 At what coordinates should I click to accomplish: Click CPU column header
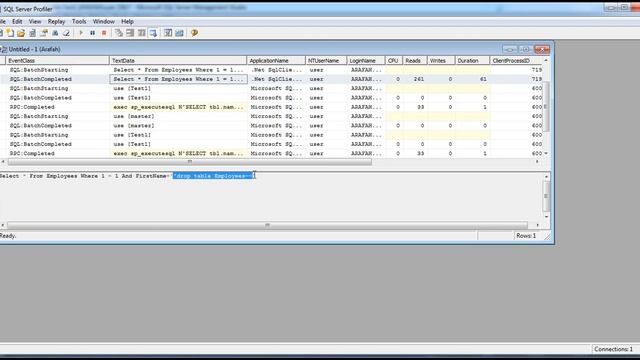point(393,60)
